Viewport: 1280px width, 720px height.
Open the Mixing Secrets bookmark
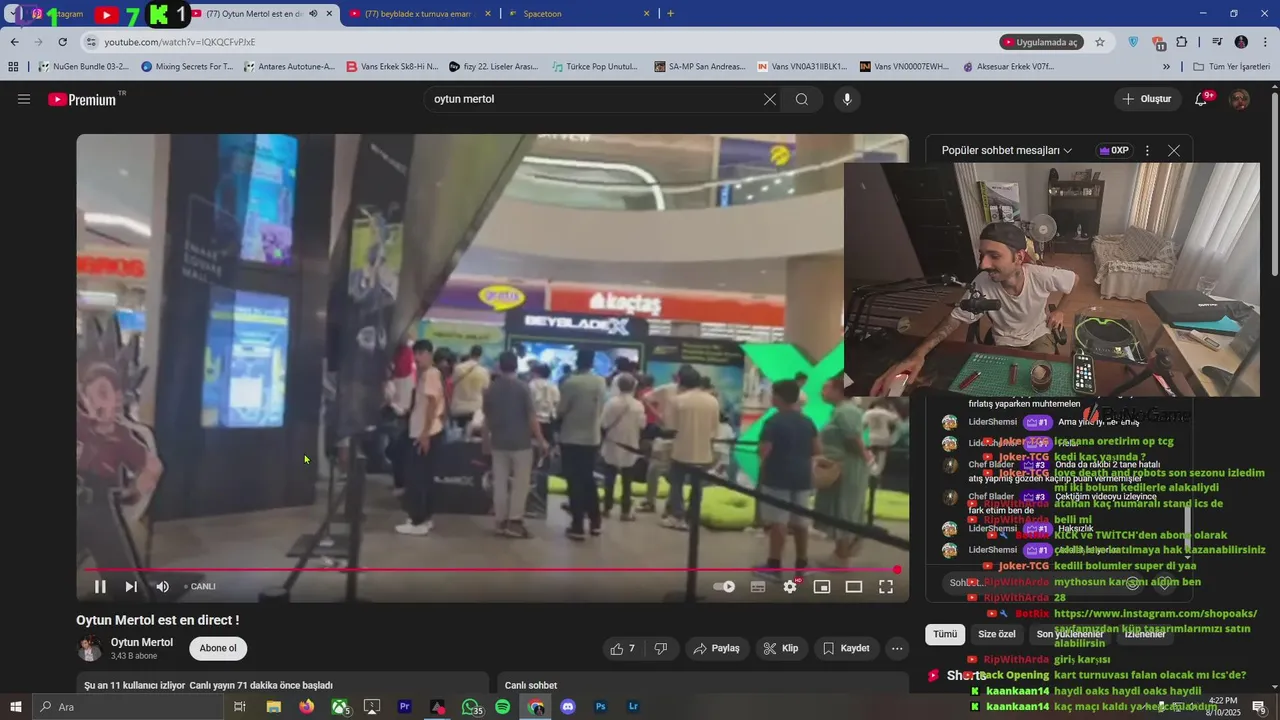coord(188,66)
